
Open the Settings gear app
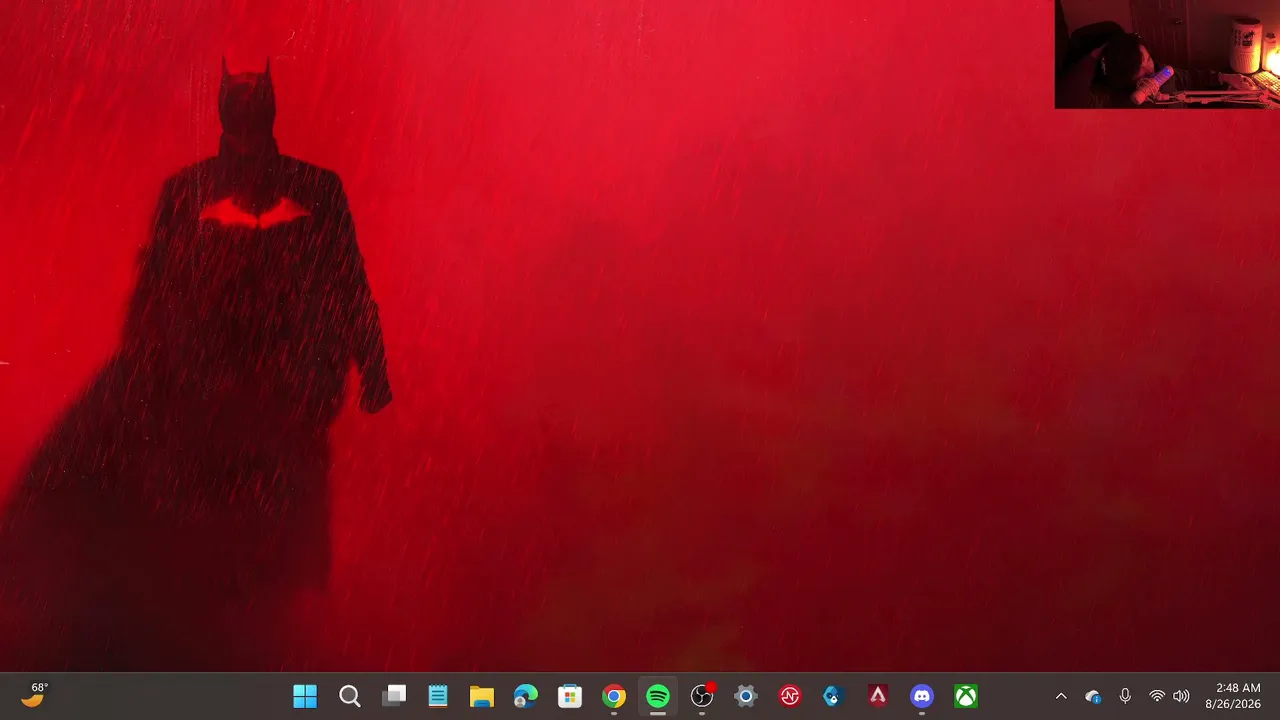tap(746, 696)
